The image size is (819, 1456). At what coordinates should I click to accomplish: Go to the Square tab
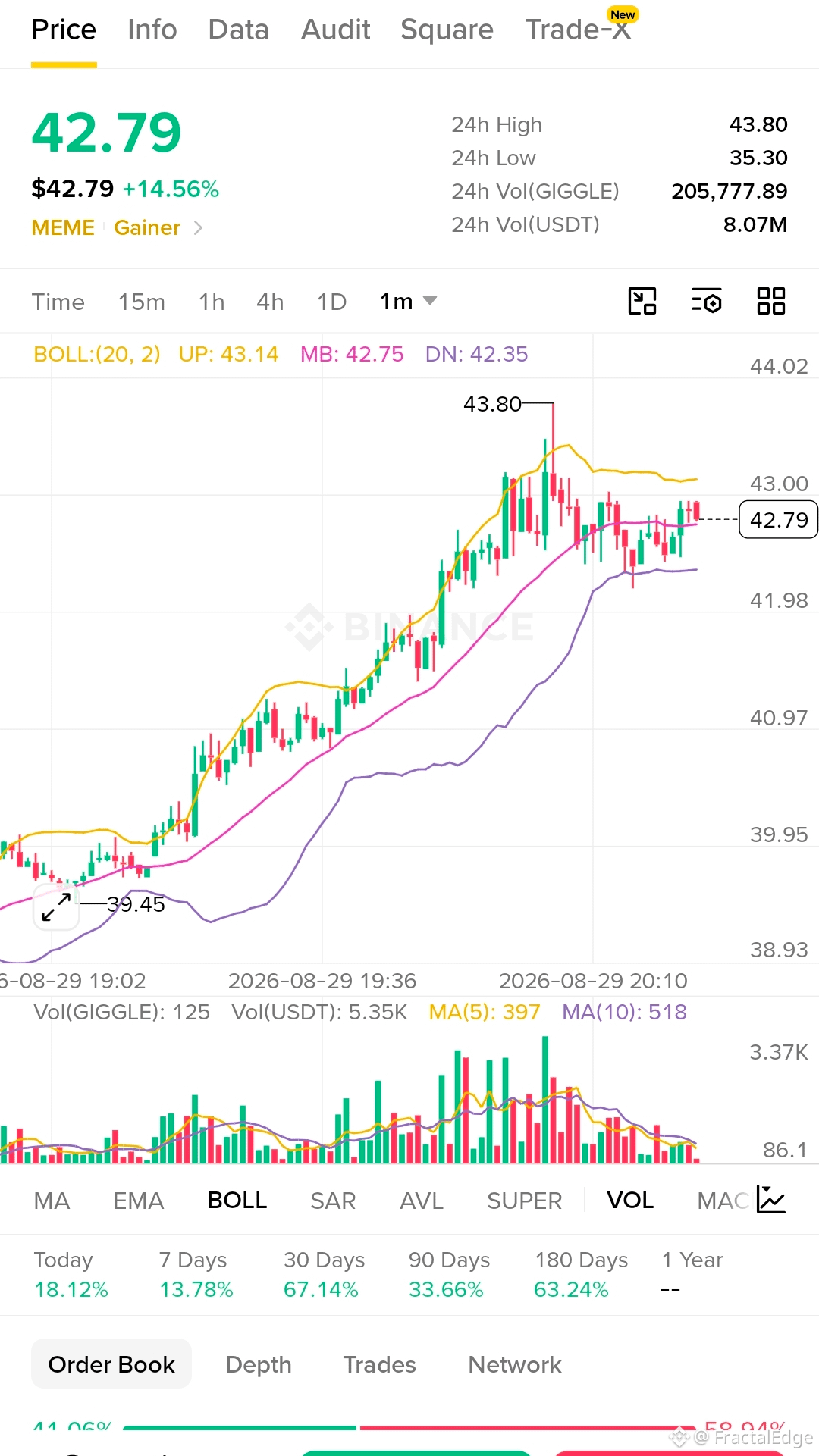point(447,30)
